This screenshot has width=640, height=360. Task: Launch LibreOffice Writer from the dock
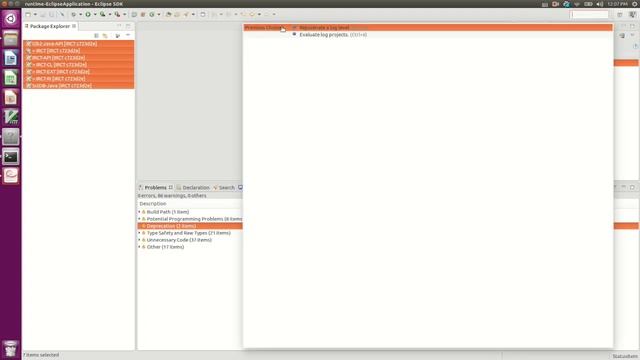point(11,58)
